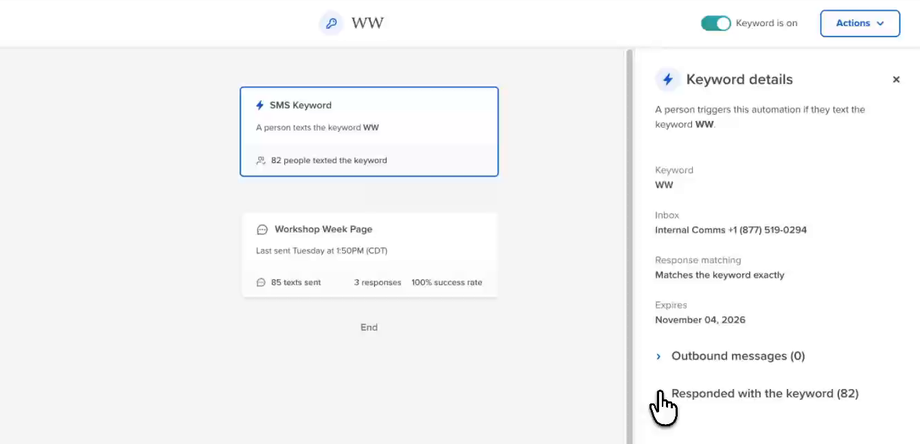
Task: Click the key icon beside WW title
Action: (332, 23)
